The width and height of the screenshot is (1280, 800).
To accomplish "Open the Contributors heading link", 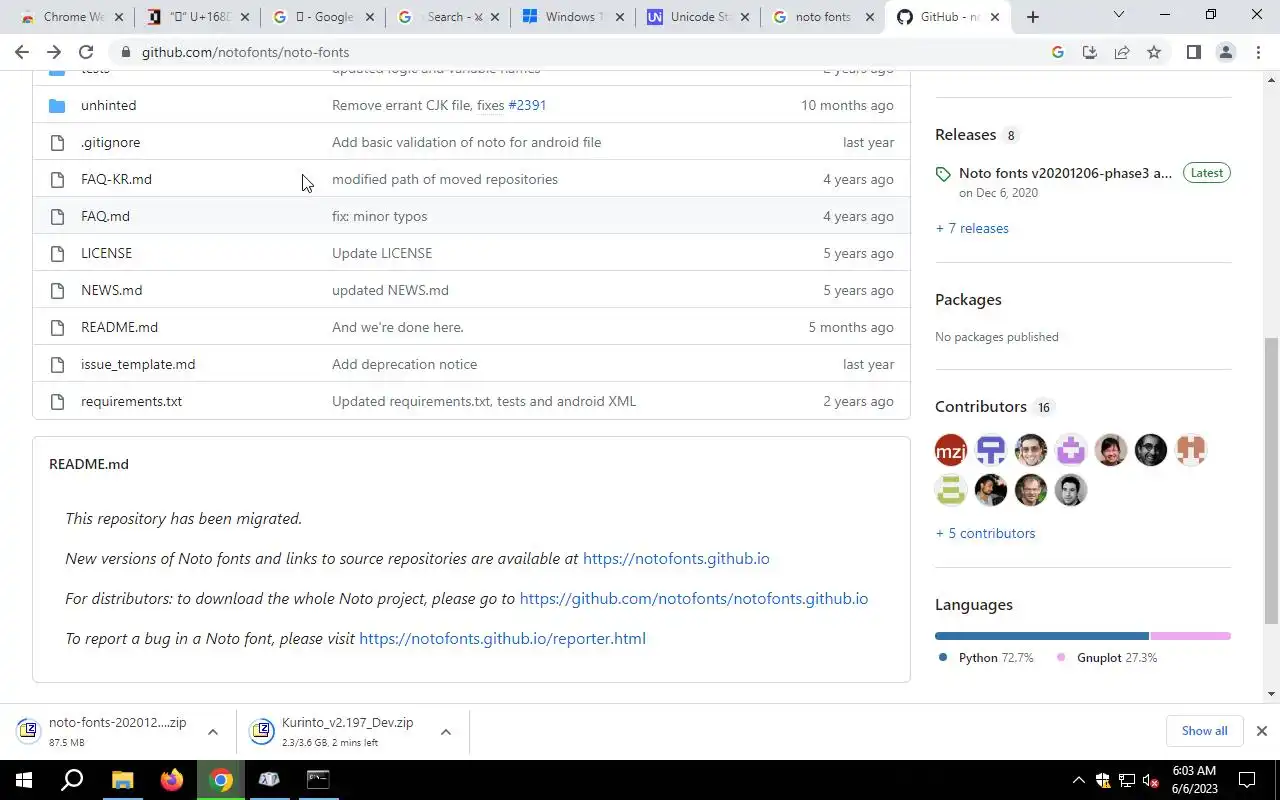I will (x=981, y=406).
